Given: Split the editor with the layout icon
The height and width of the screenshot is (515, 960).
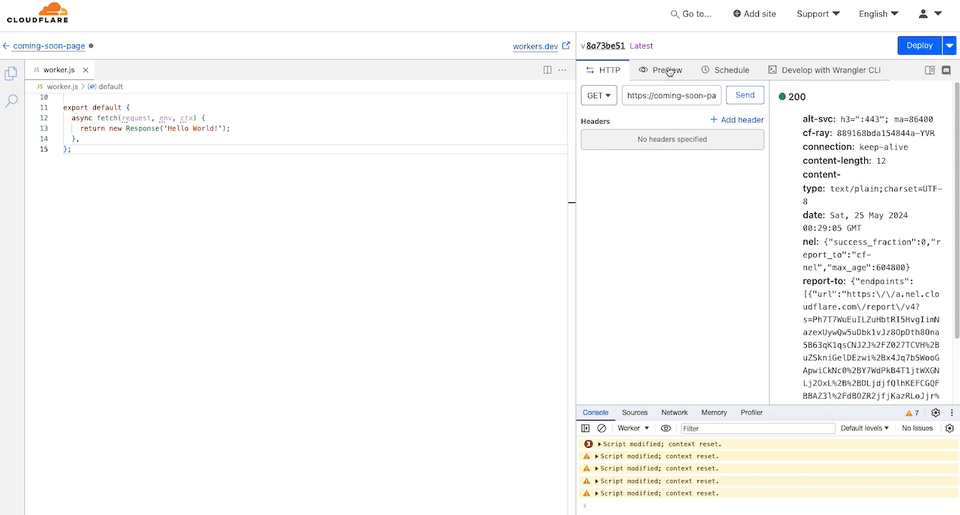Looking at the screenshot, I should click(547, 70).
